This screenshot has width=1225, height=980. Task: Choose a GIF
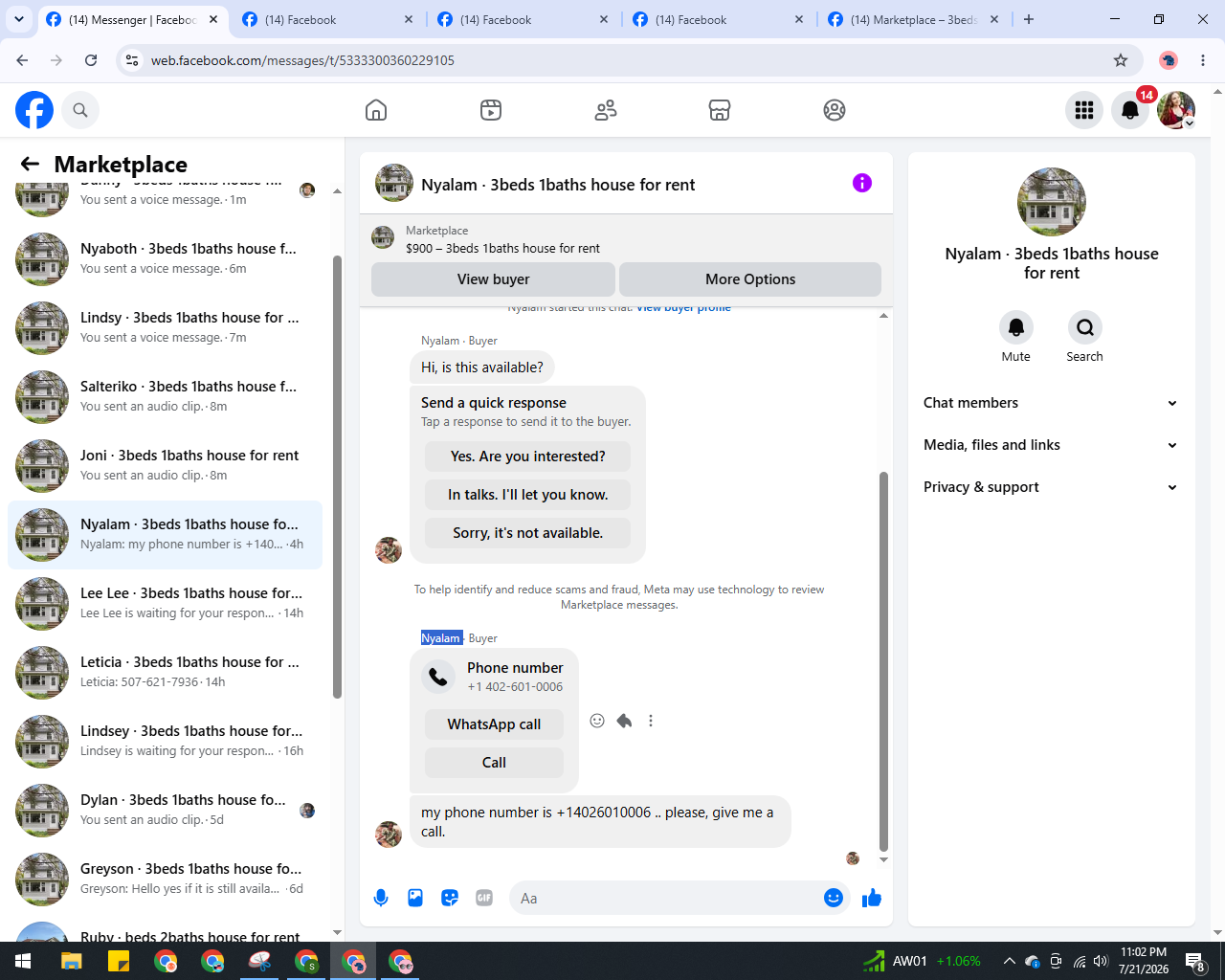(x=484, y=898)
